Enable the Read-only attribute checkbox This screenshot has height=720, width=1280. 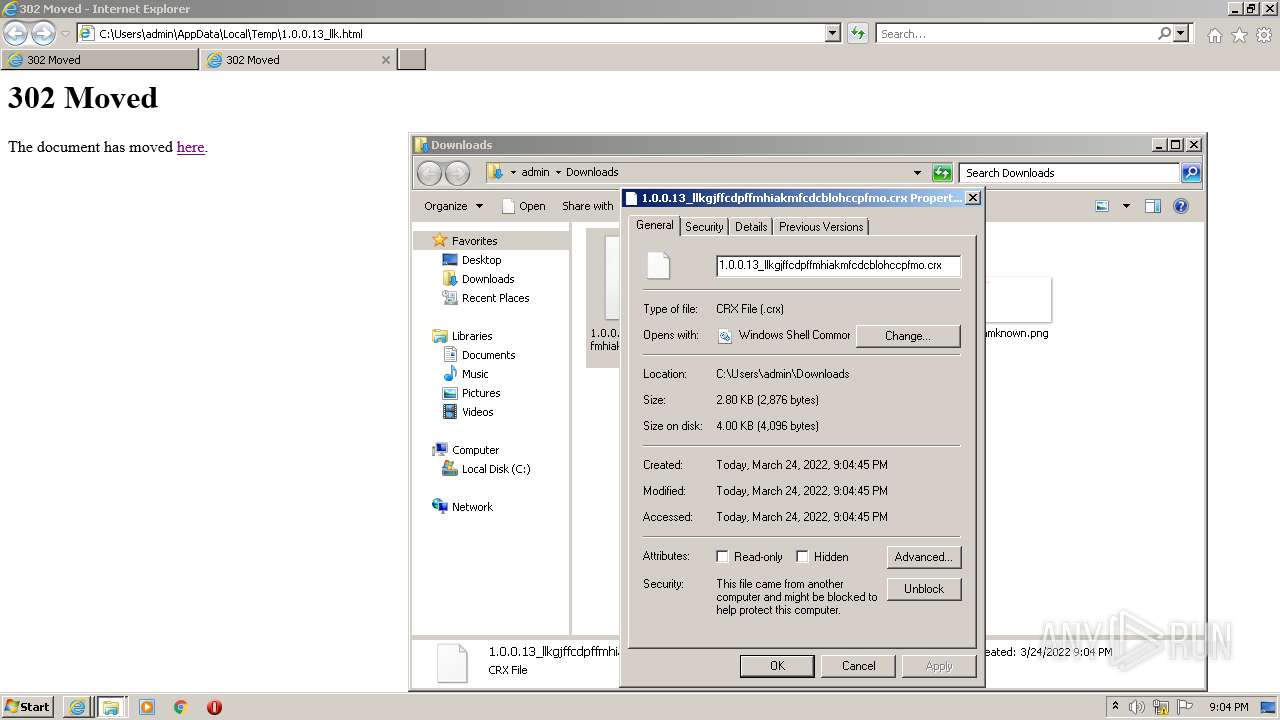click(722, 557)
